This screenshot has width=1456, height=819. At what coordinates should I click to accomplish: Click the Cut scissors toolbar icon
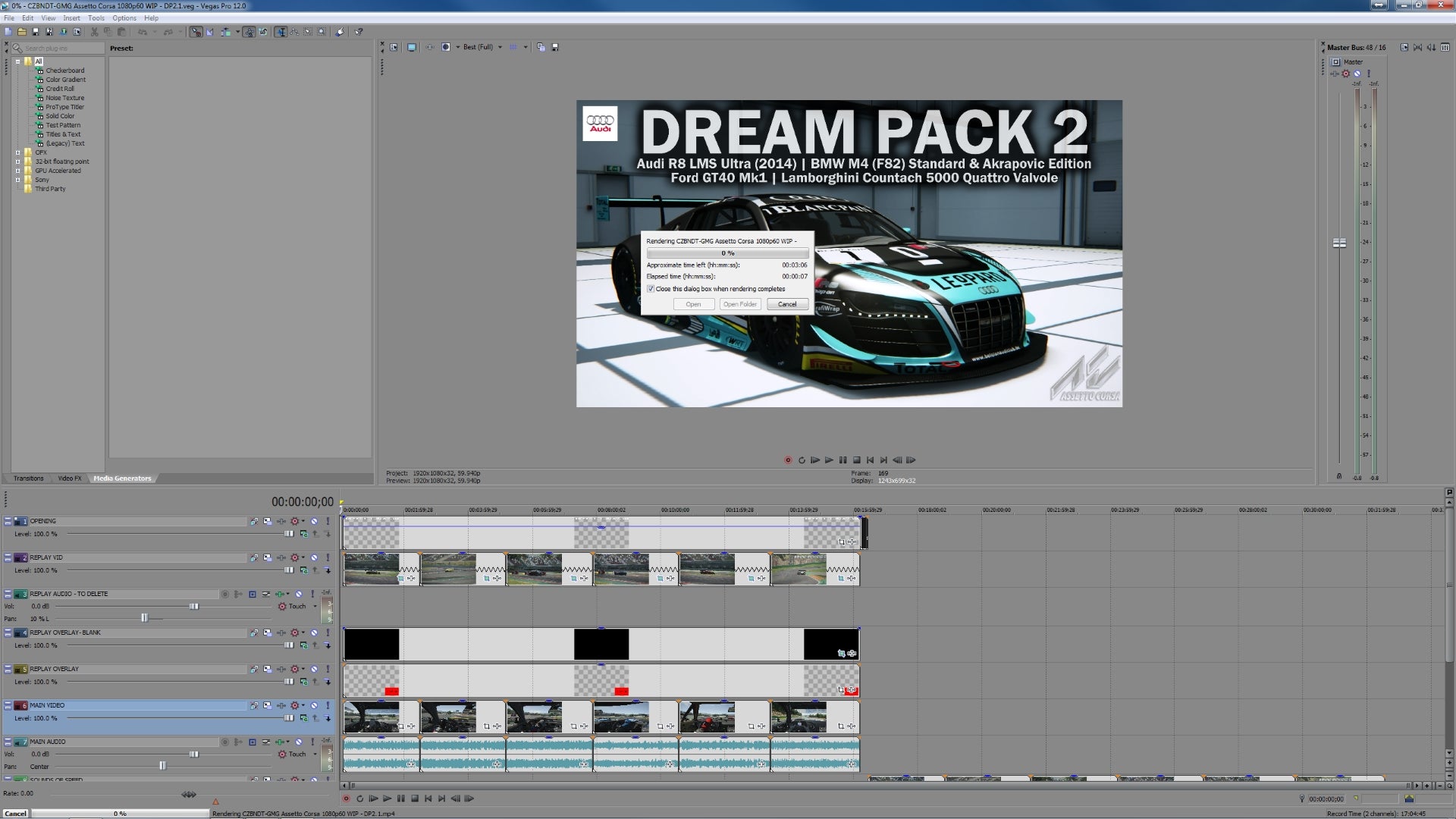(x=94, y=32)
